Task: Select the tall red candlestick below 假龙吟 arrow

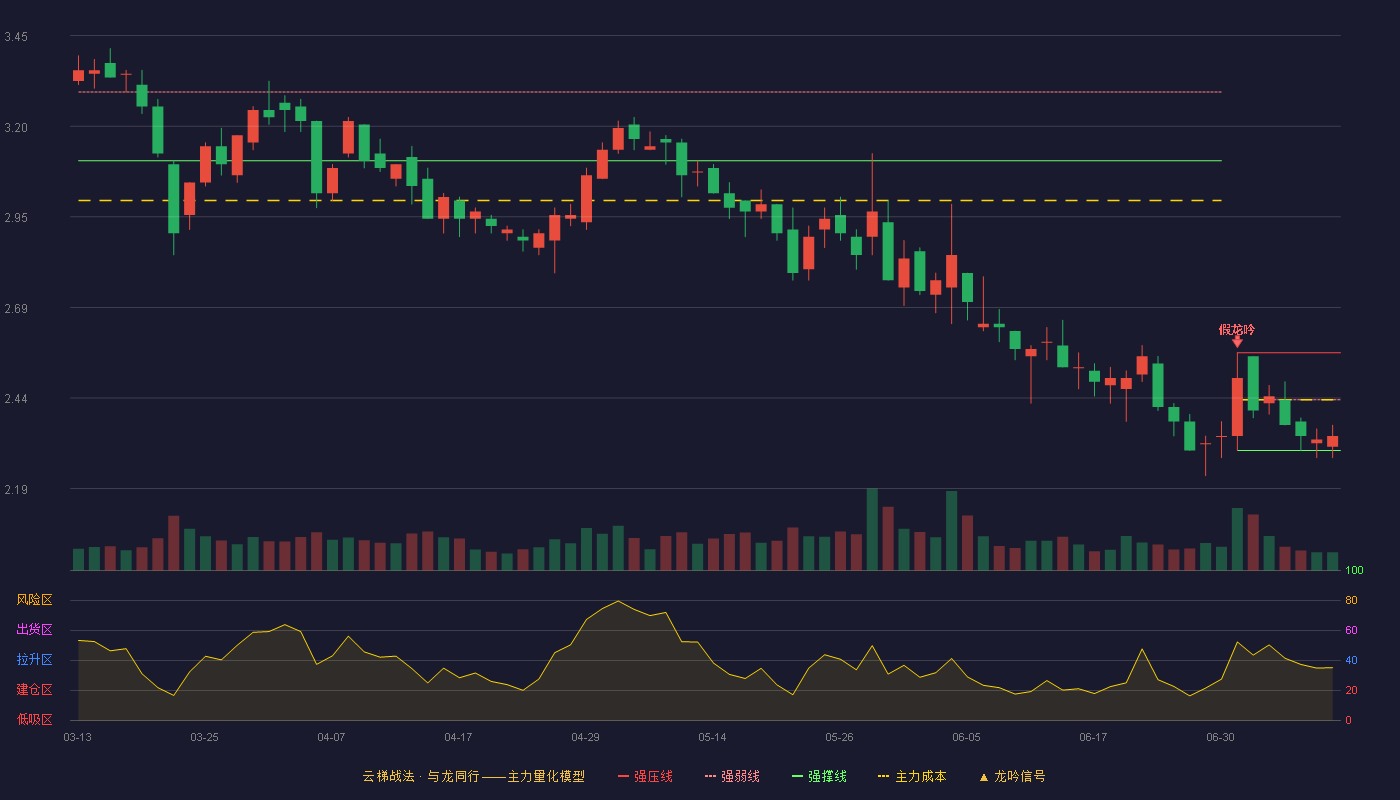Action: pos(1237,407)
